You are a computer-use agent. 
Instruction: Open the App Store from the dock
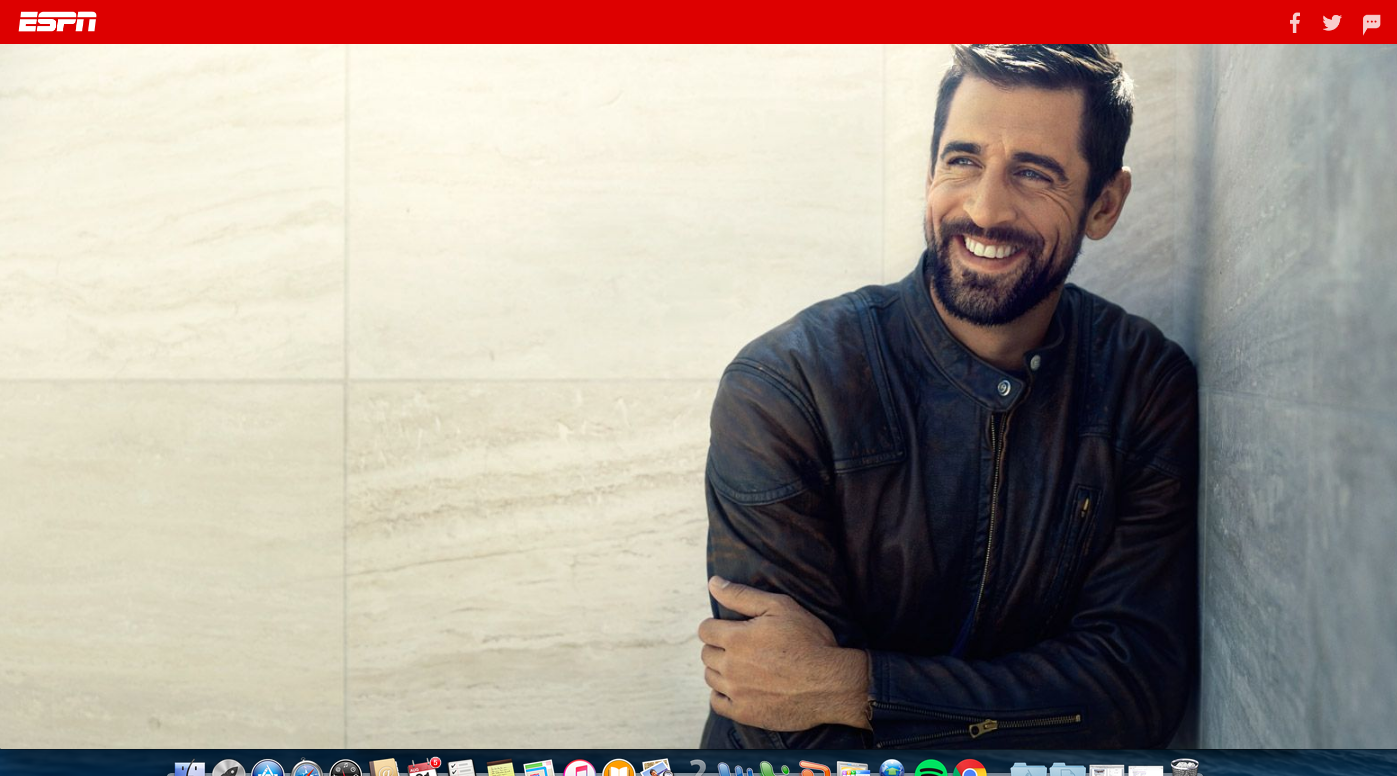[268, 769]
